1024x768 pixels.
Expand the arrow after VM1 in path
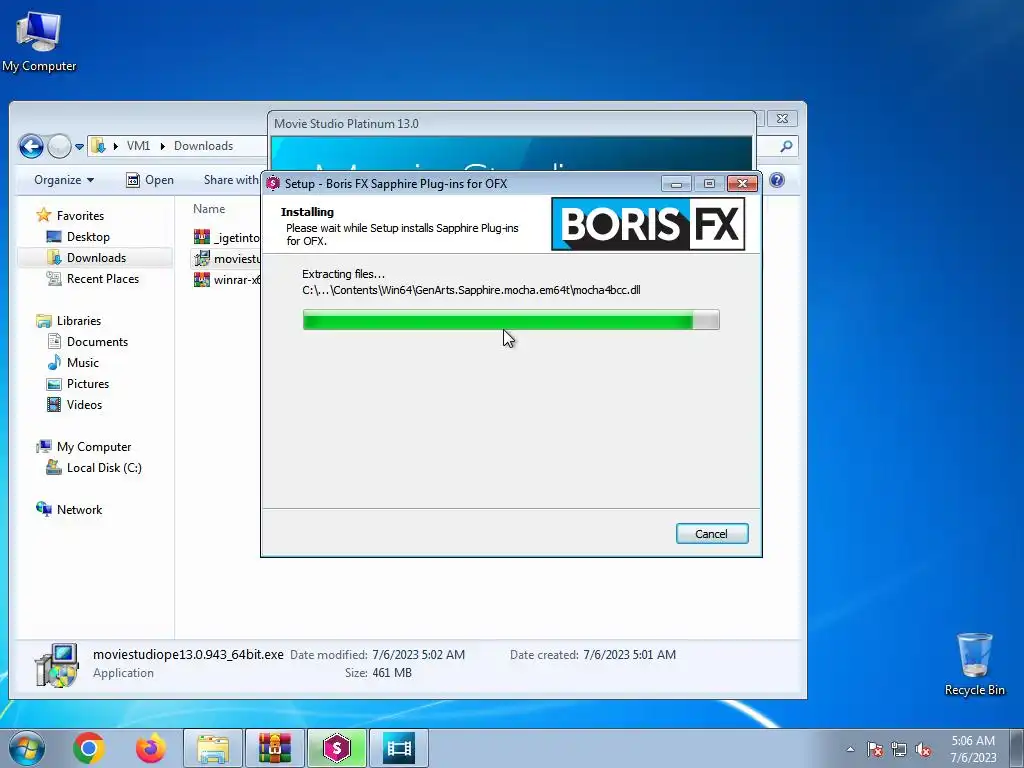point(162,146)
